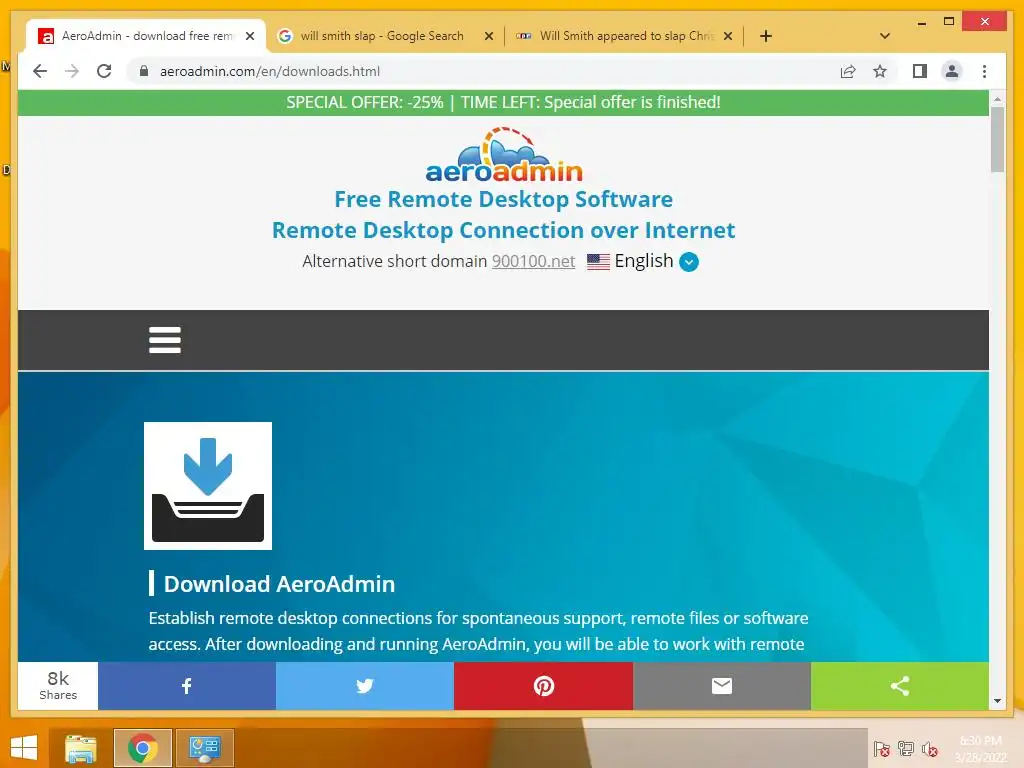Open the 900100.net short domain link
This screenshot has width=1024, height=768.
[x=533, y=261]
